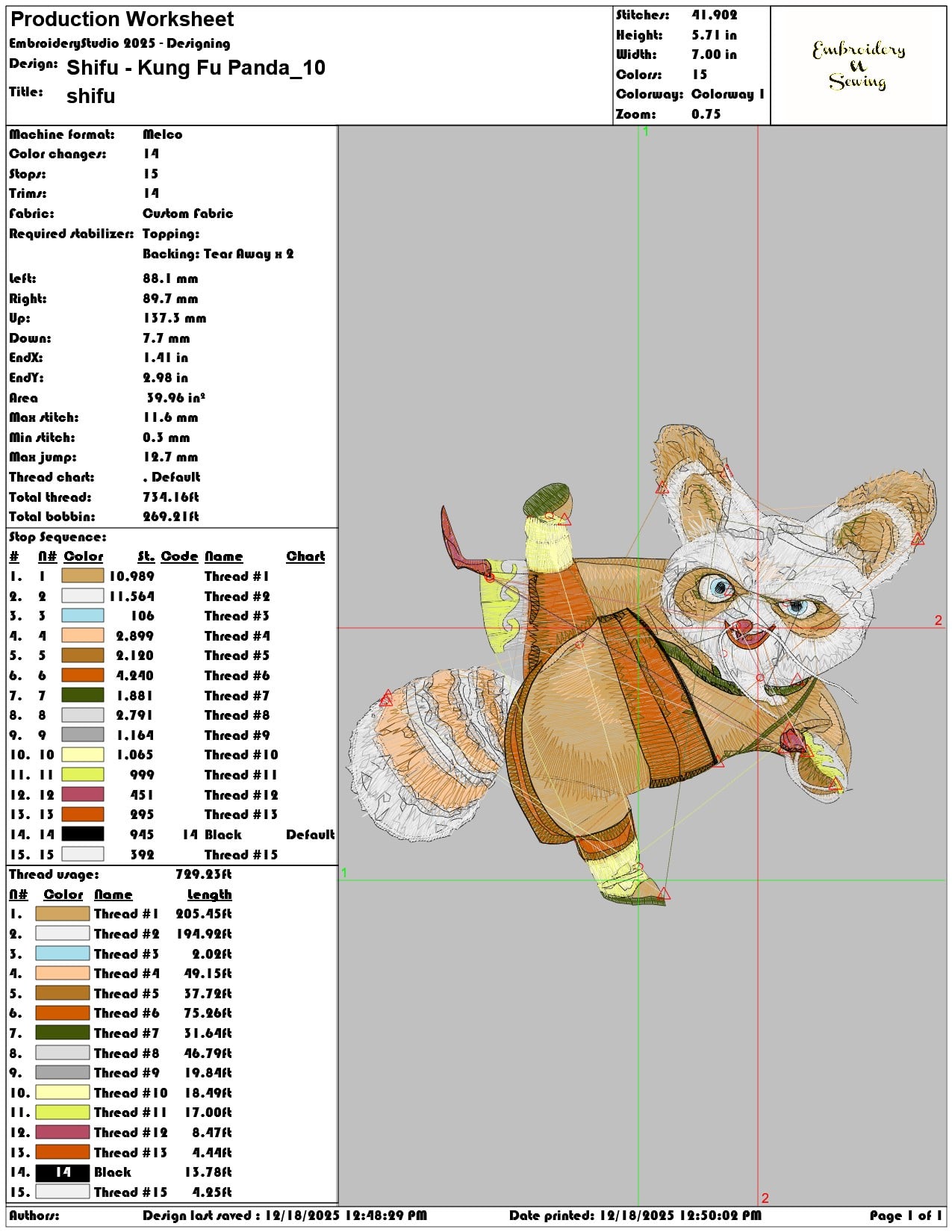Select the Colorway value 'Colorway 1'

click(x=728, y=94)
